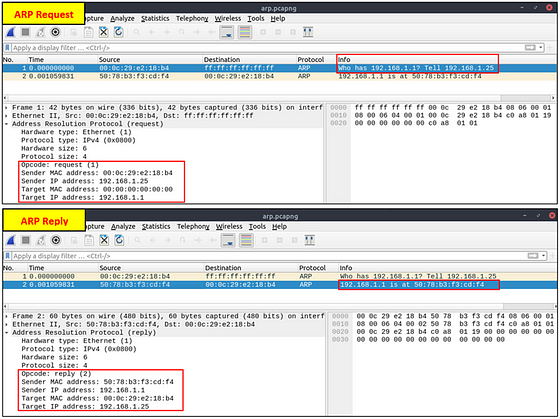Collapse Address Resolution Protocol (request) tree
Viewport: 560px width, 419px height.
(6, 124)
